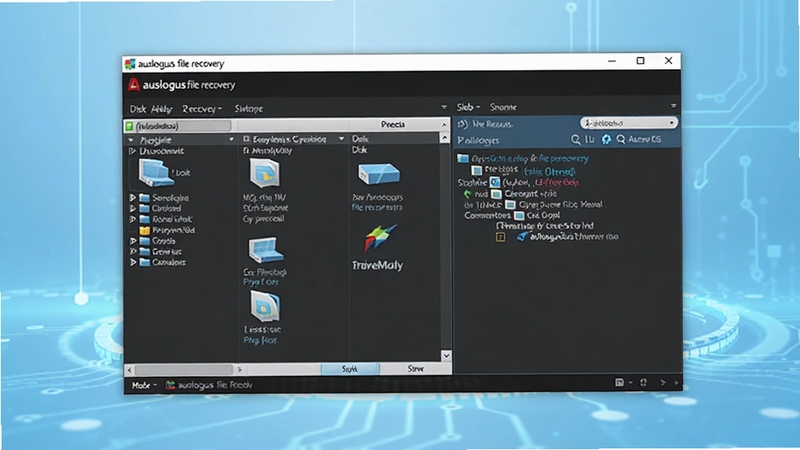Open the Sistape menu
The image size is (800, 450).
pos(248,109)
